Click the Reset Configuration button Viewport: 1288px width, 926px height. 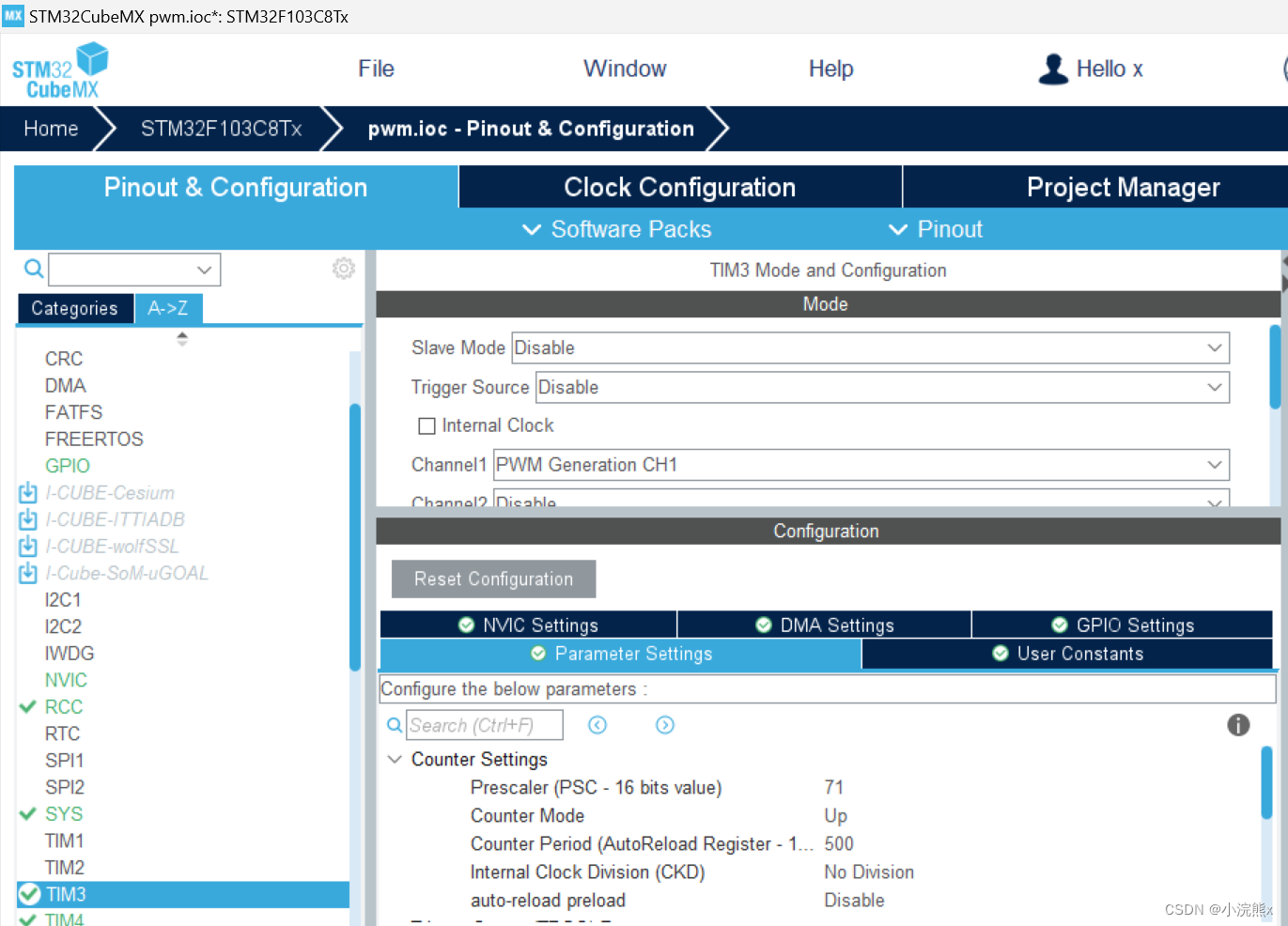[x=493, y=579]
